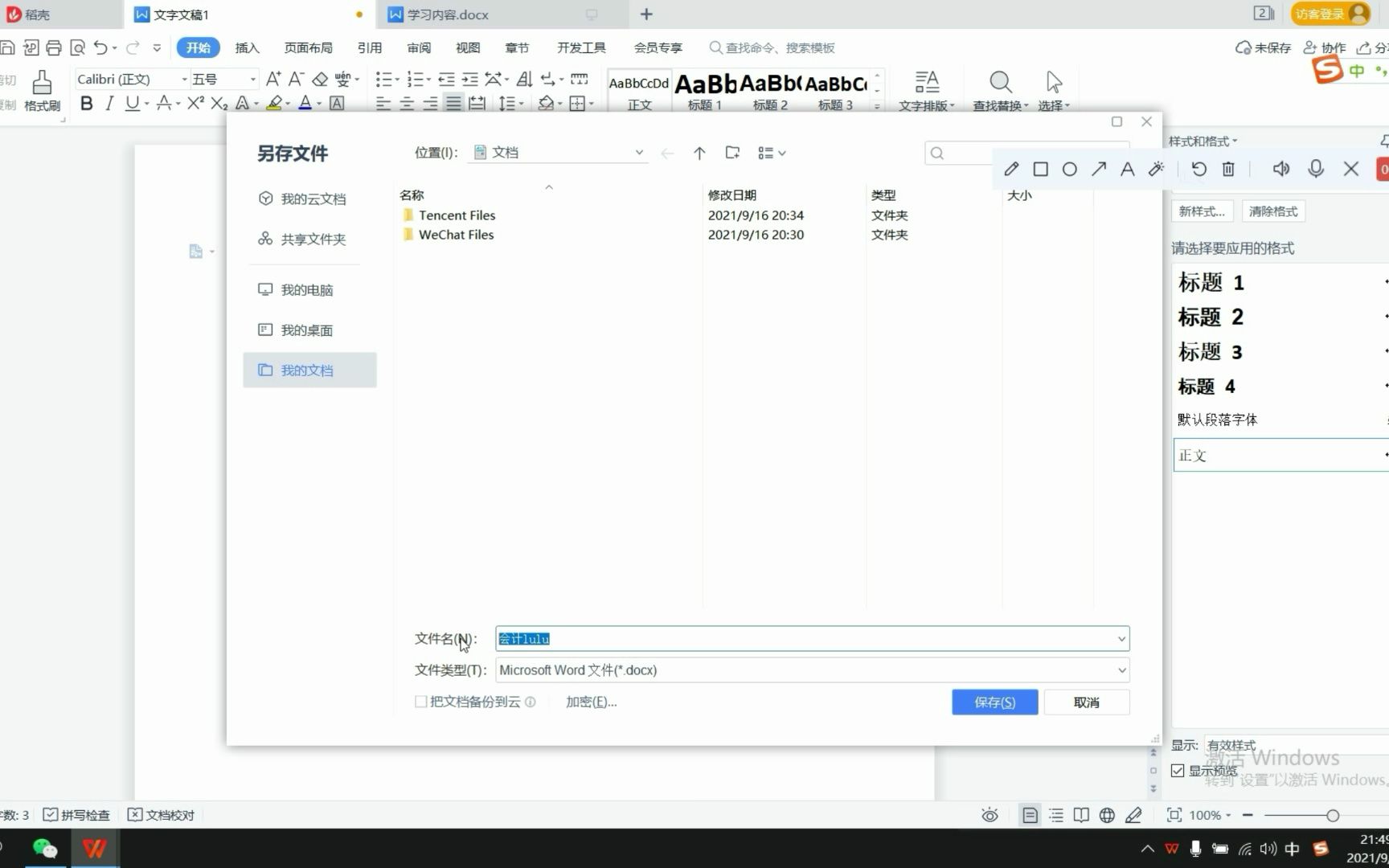Toggle the microphone in recorder toolbar
The width and height of the screenshot is (1389, 868).
pyautogui.click(x=1316, y=169)
